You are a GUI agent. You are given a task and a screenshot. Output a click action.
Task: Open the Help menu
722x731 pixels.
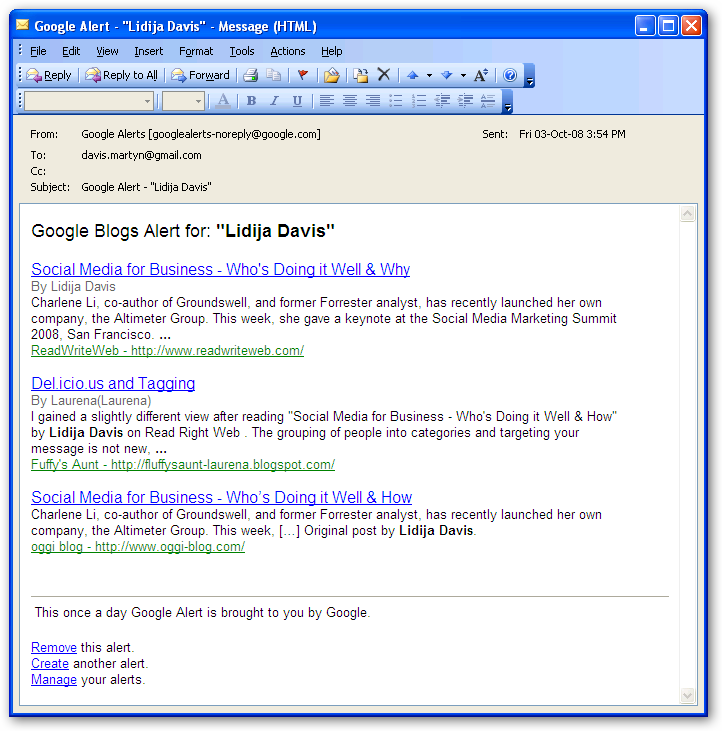(331, 51)
